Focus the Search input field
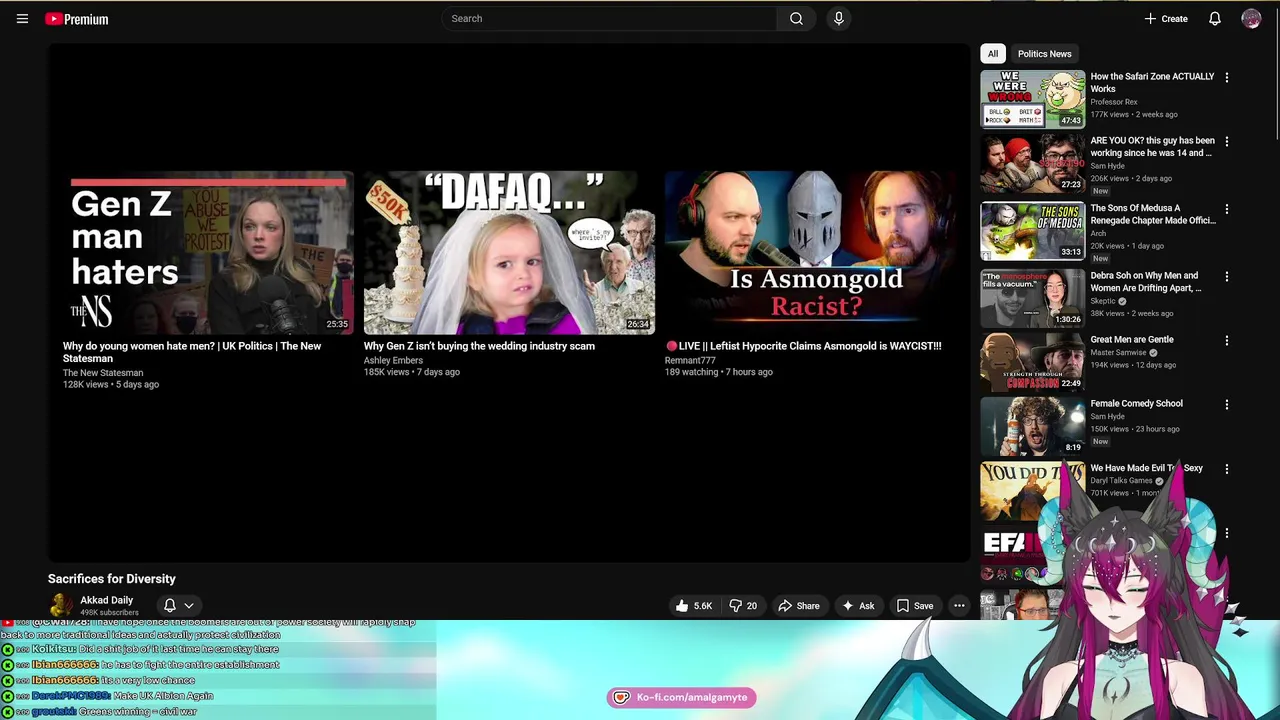Viewport: 1280px width, 720px height. (x=610, y=18)
